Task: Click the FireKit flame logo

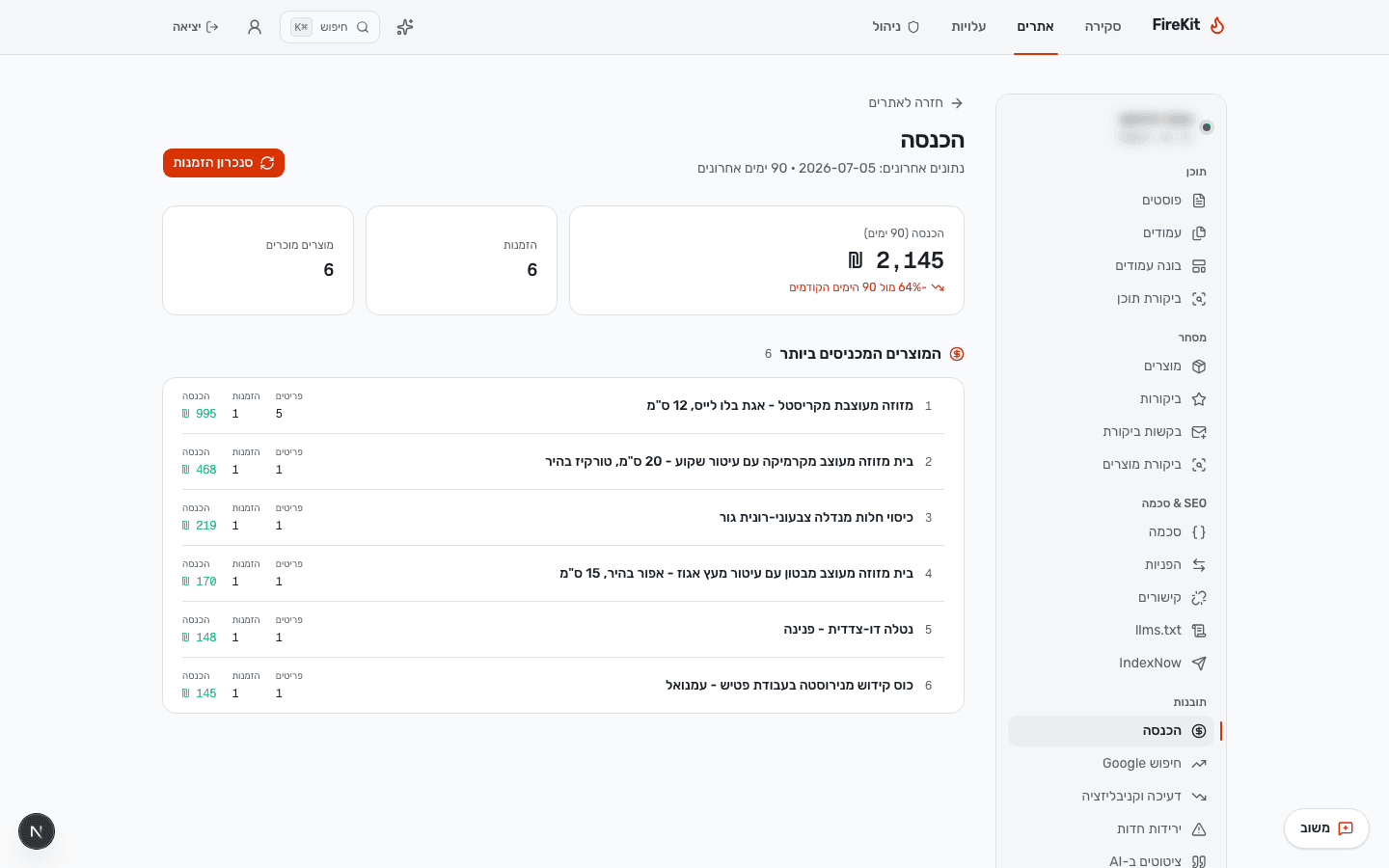Action: tap(1217, 26)
